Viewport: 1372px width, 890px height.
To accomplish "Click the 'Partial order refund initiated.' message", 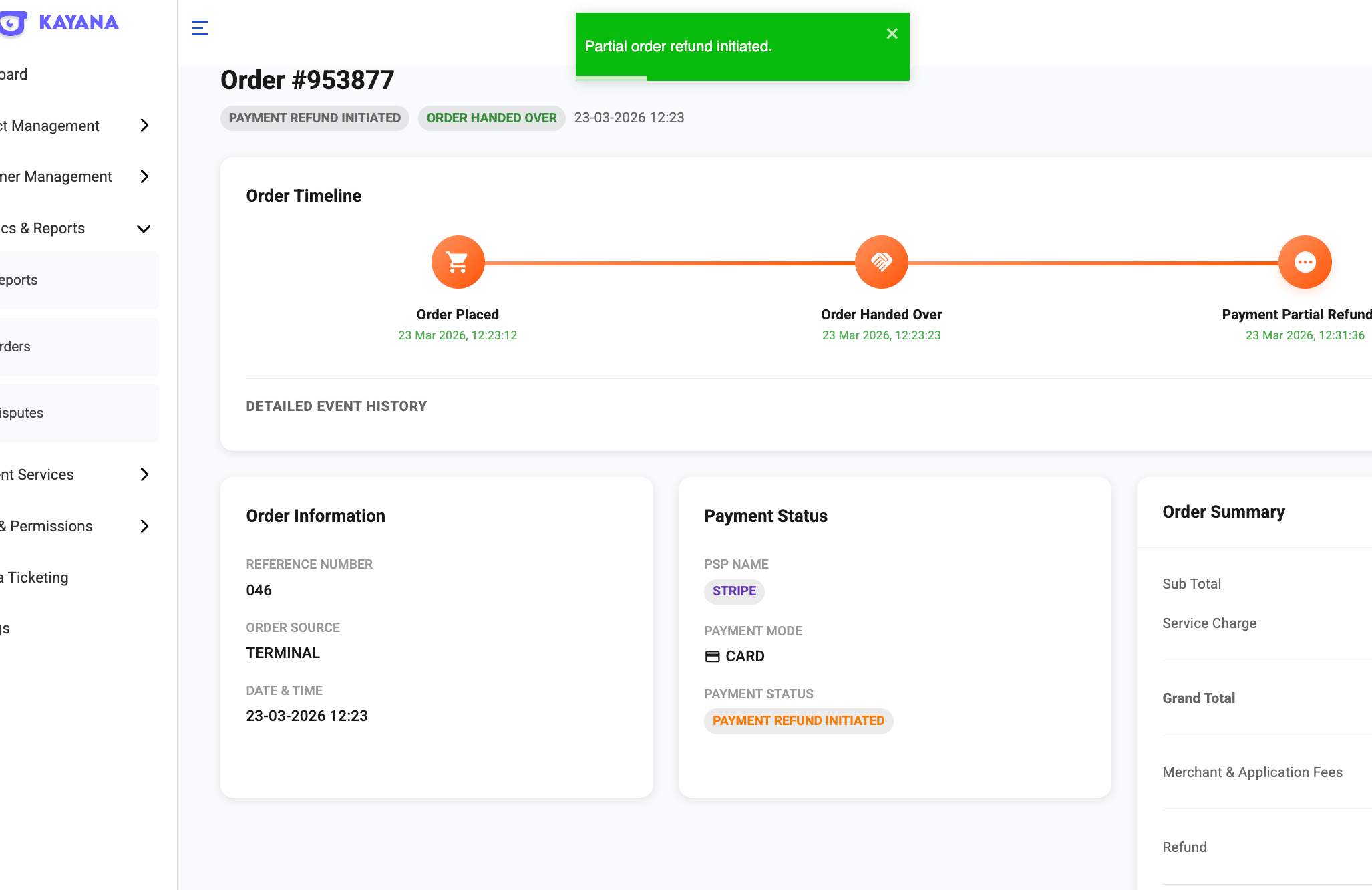I will 678,47.
